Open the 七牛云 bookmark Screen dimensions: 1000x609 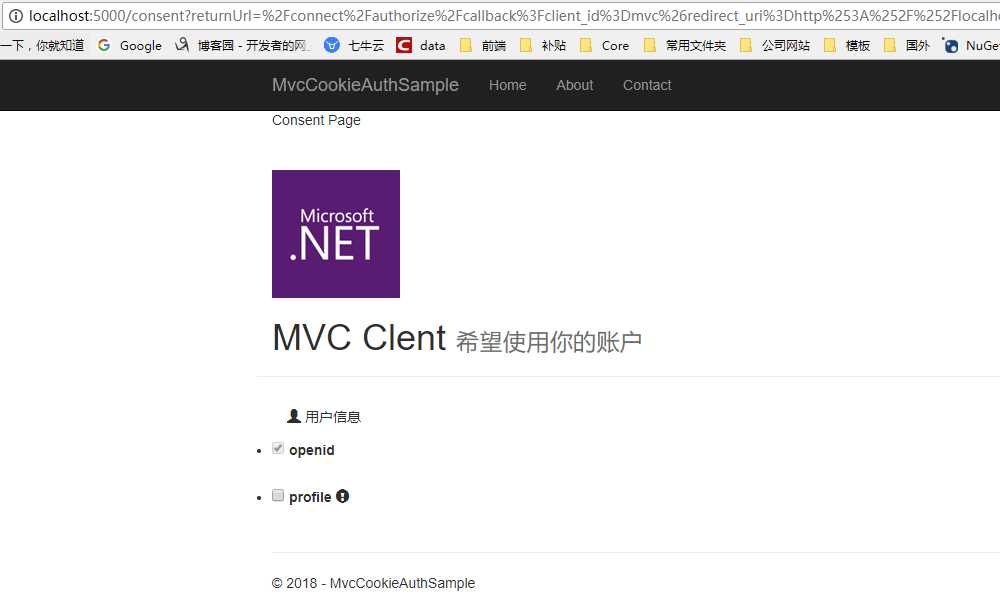point(354,45)
